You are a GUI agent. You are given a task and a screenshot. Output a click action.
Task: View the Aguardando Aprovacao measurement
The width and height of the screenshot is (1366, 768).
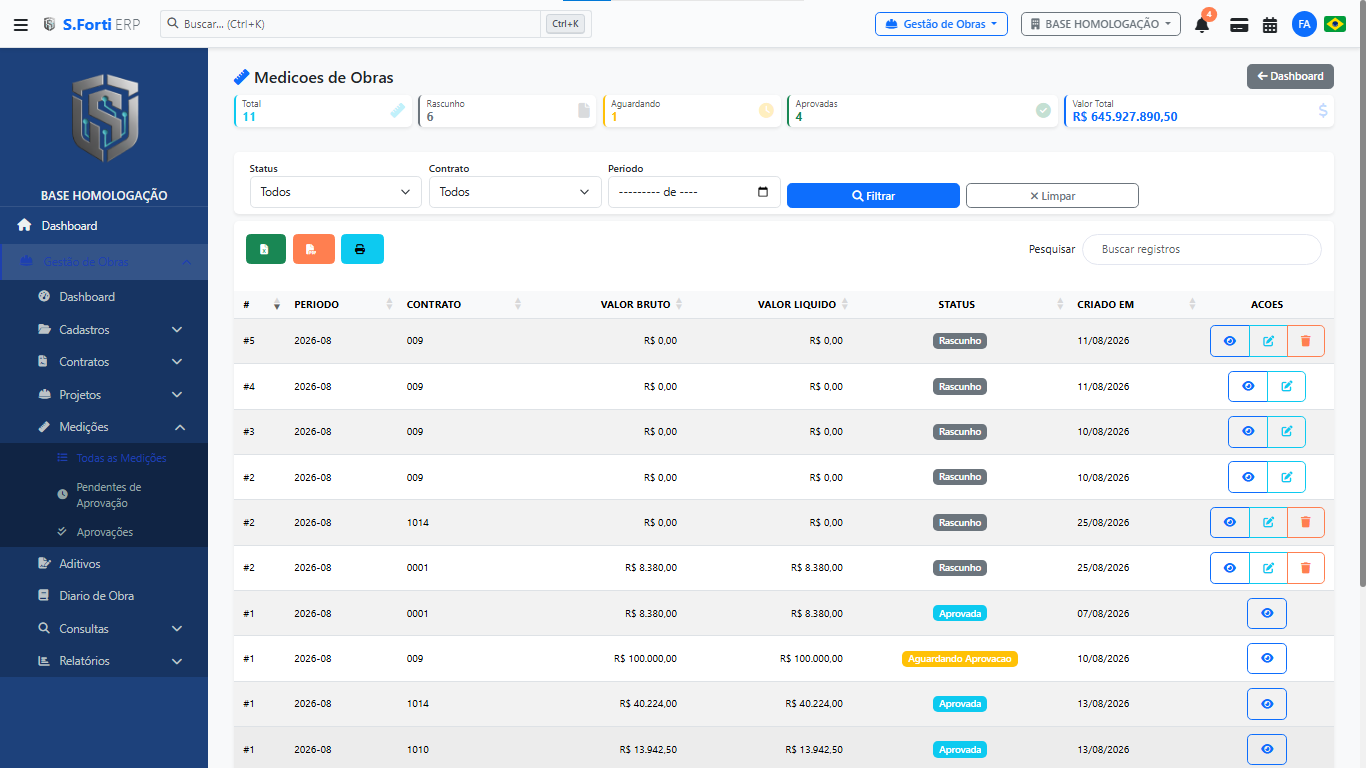click(1267, 658)
